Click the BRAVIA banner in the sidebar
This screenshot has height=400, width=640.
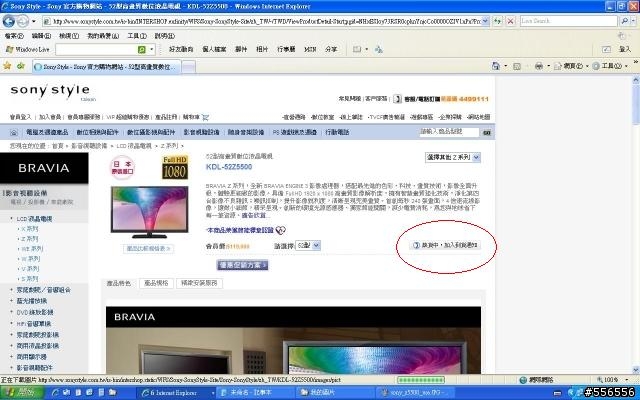tap(44, 168)
